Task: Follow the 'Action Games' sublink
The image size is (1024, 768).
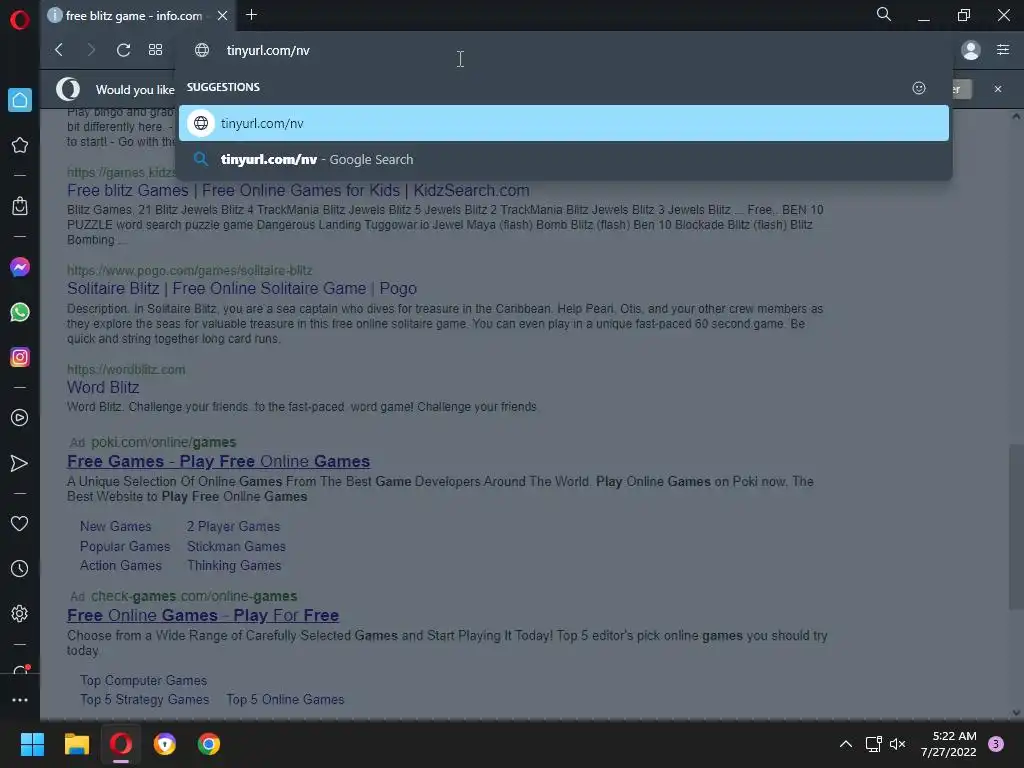Action: [121, 566]
